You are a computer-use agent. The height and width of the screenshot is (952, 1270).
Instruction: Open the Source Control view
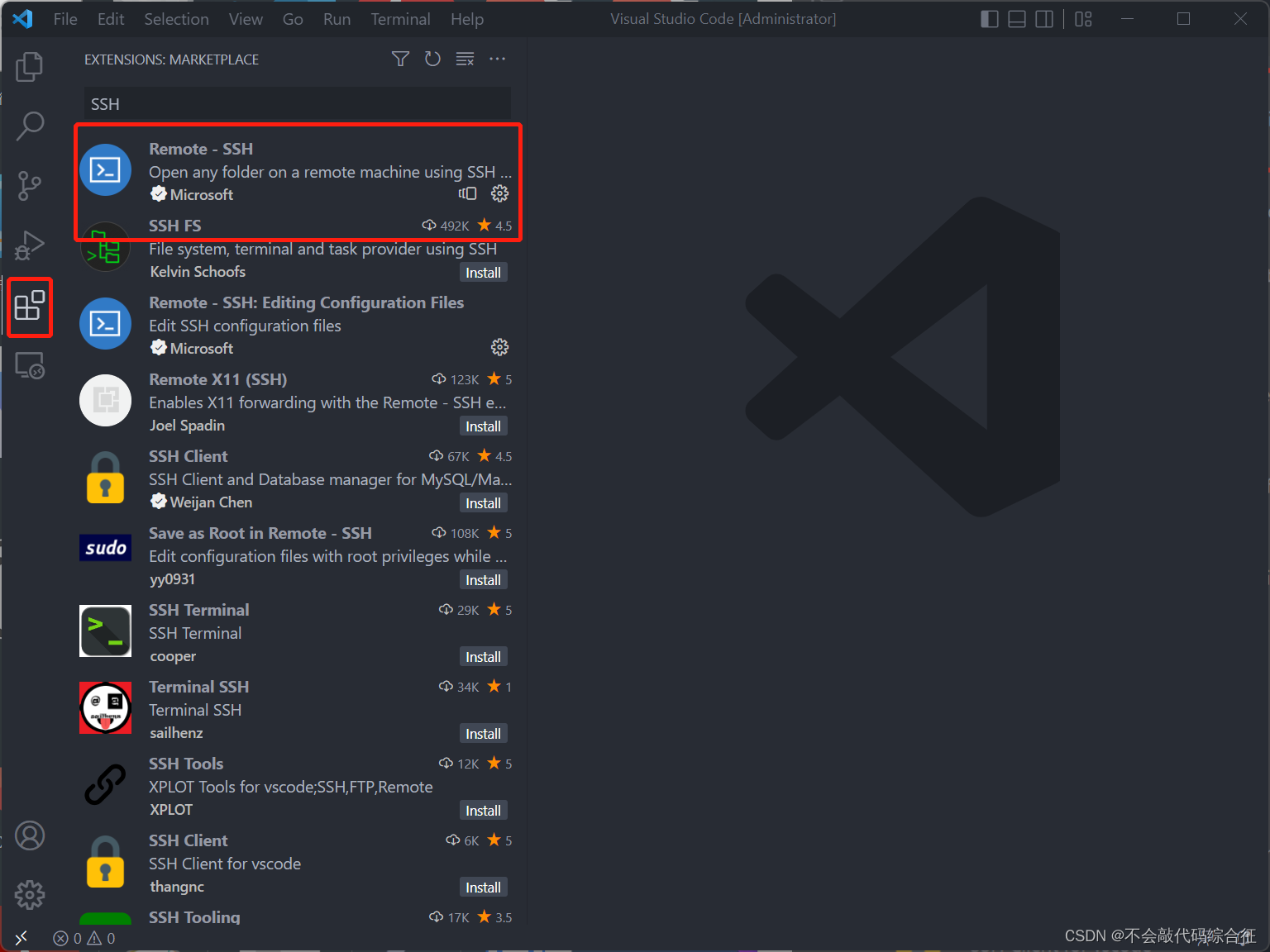click(30, 186)
